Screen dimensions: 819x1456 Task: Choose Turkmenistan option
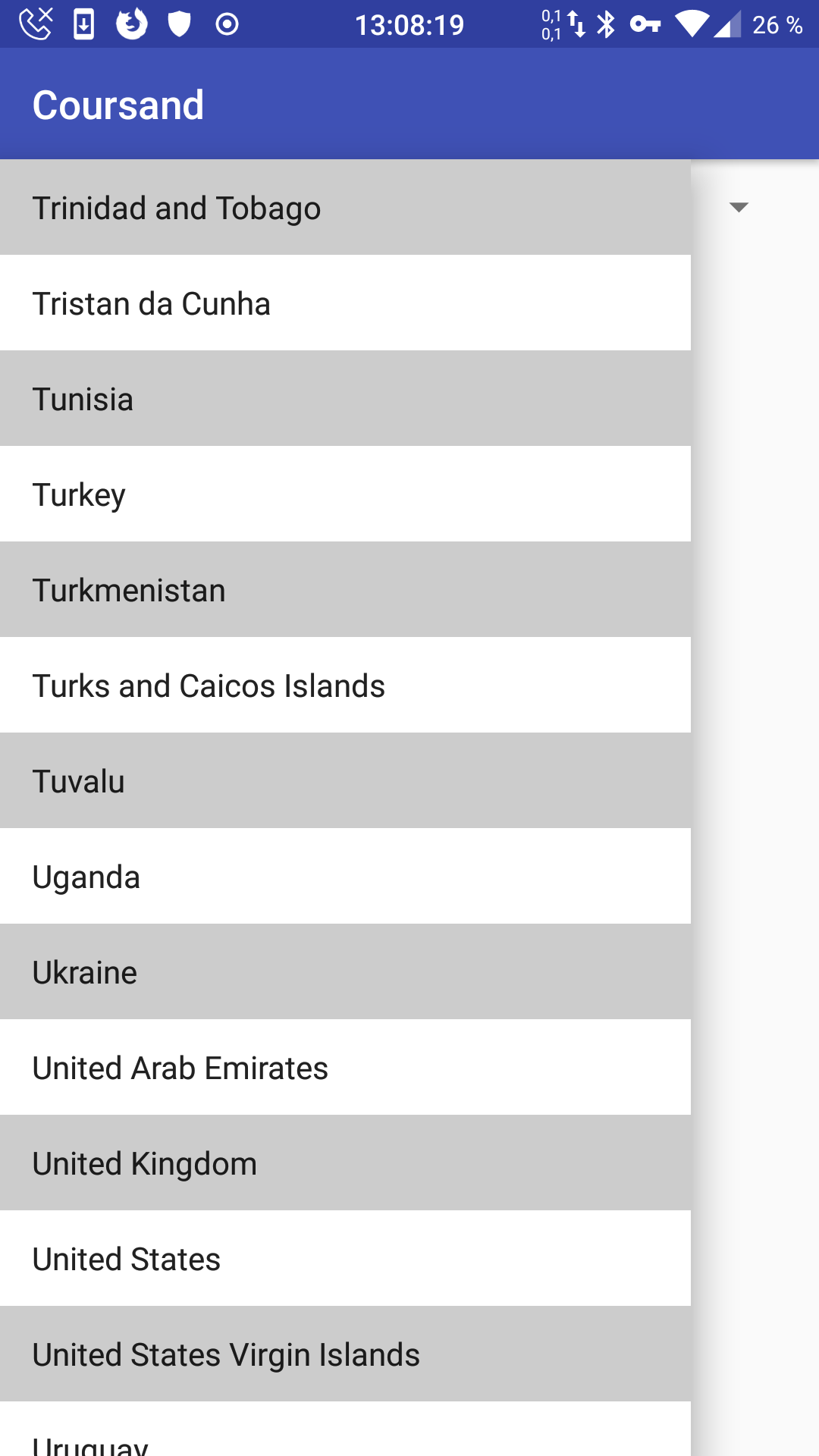345,590
